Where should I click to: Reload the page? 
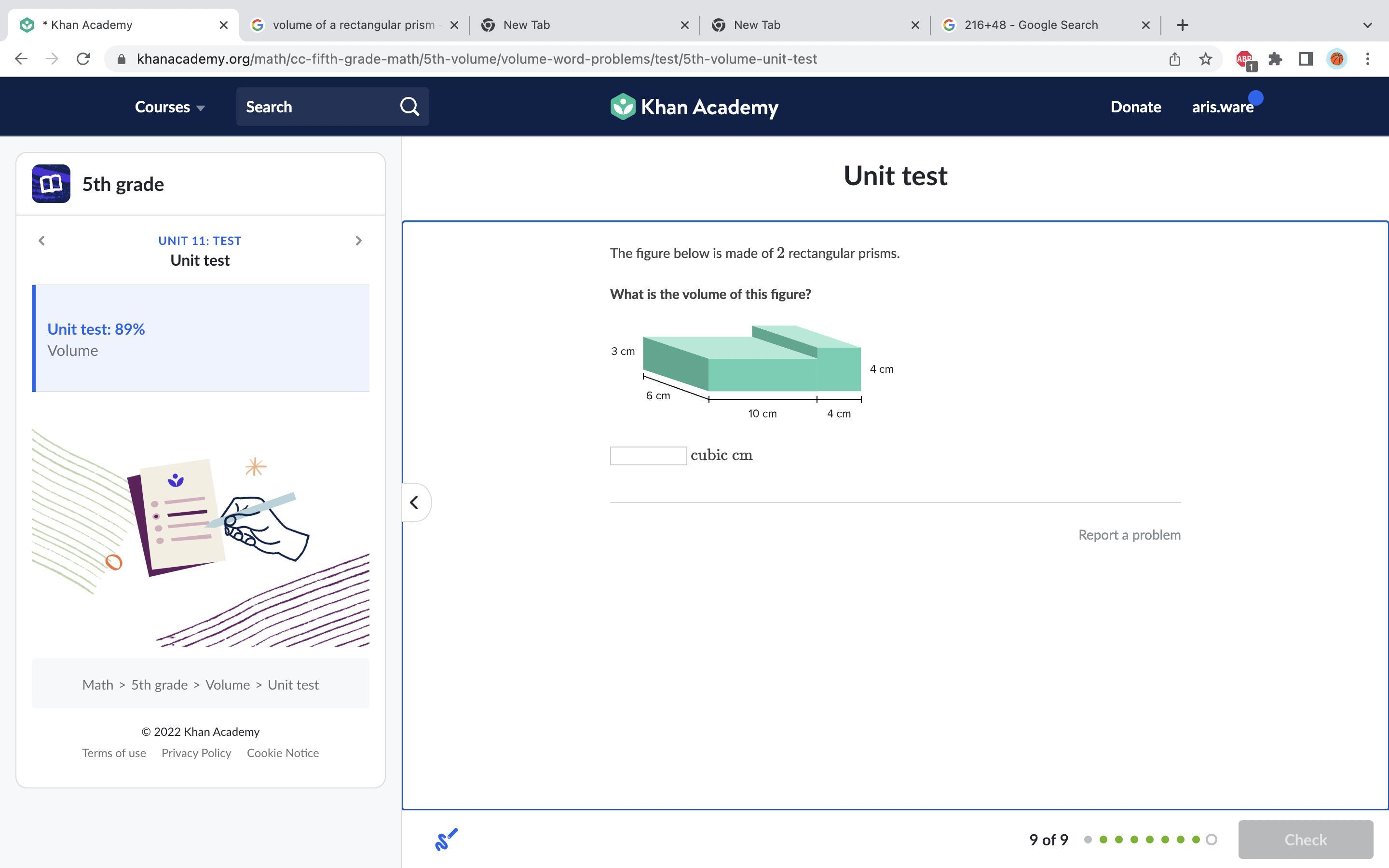[x=83, y=59]
